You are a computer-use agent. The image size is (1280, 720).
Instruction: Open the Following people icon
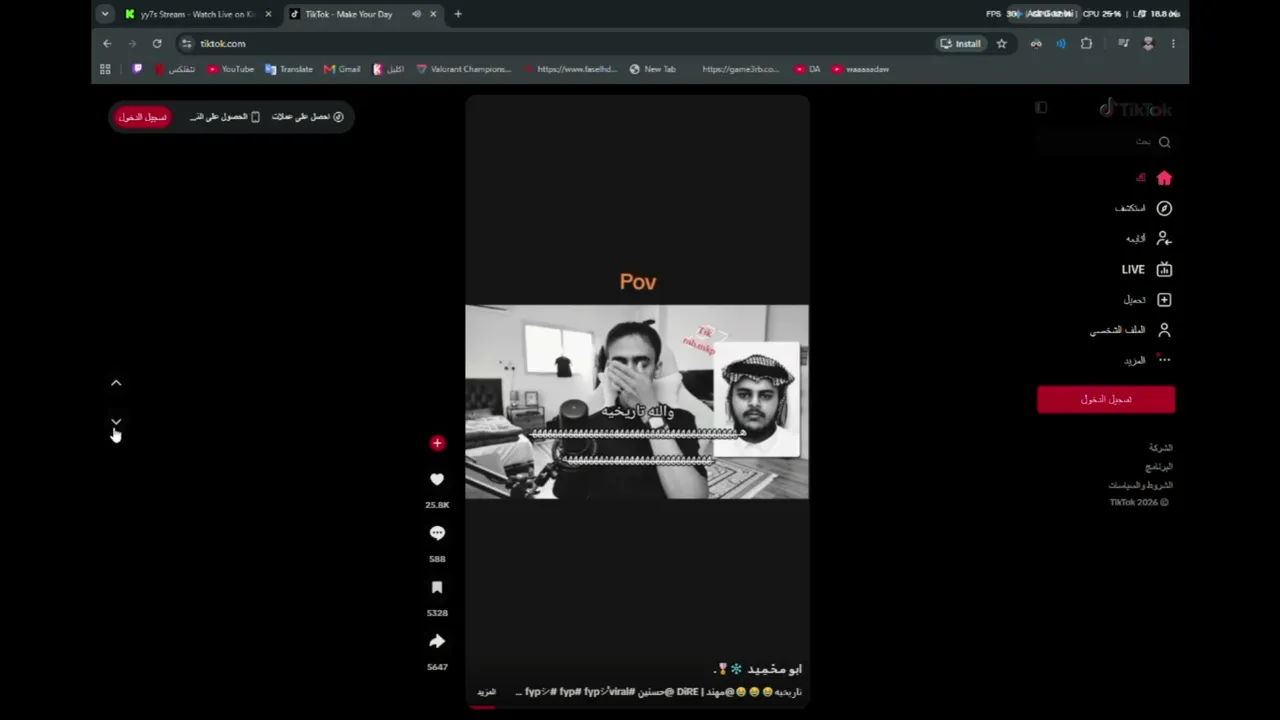point(1164,238)
